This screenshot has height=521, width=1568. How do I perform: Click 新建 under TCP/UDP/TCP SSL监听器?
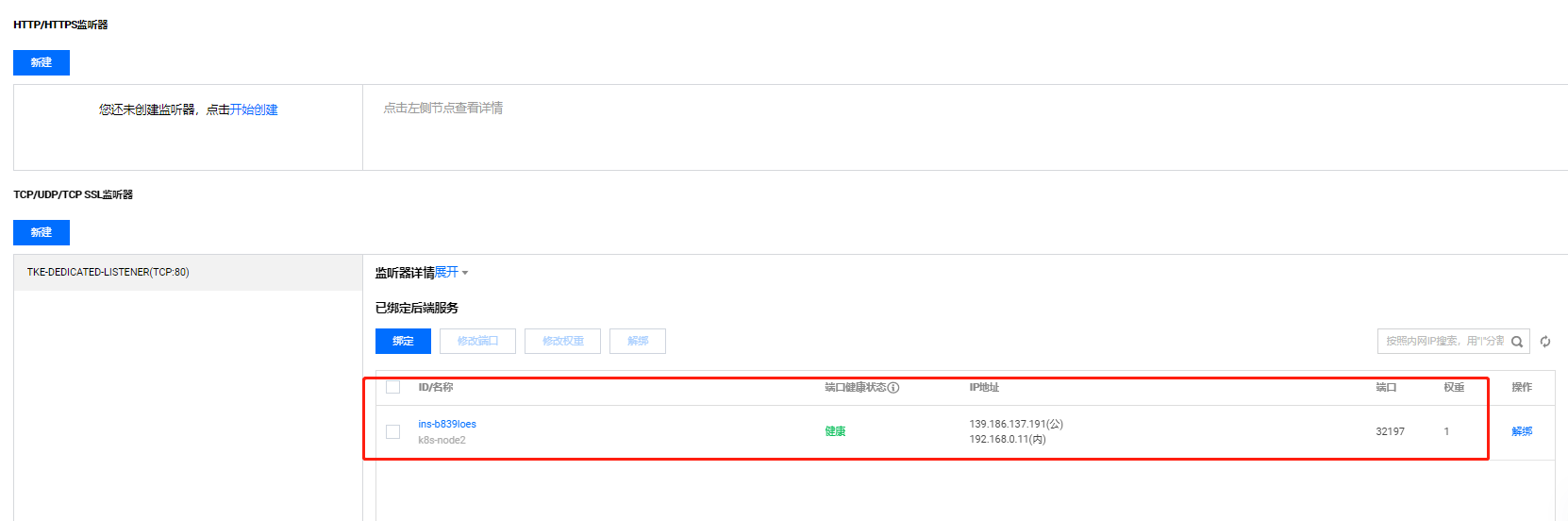tap(42, 232)
